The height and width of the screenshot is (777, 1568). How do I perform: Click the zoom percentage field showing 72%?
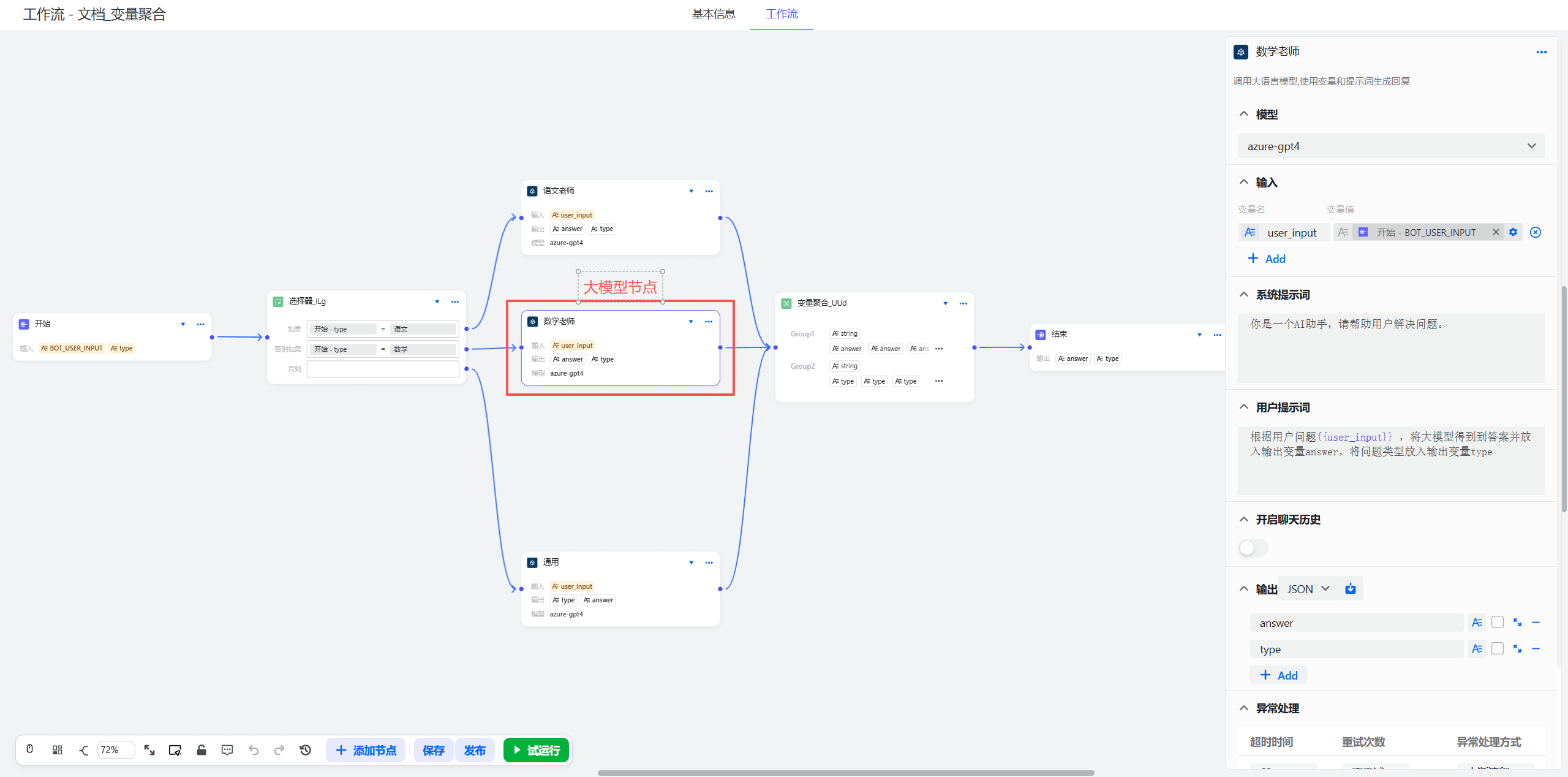point(116,749)
